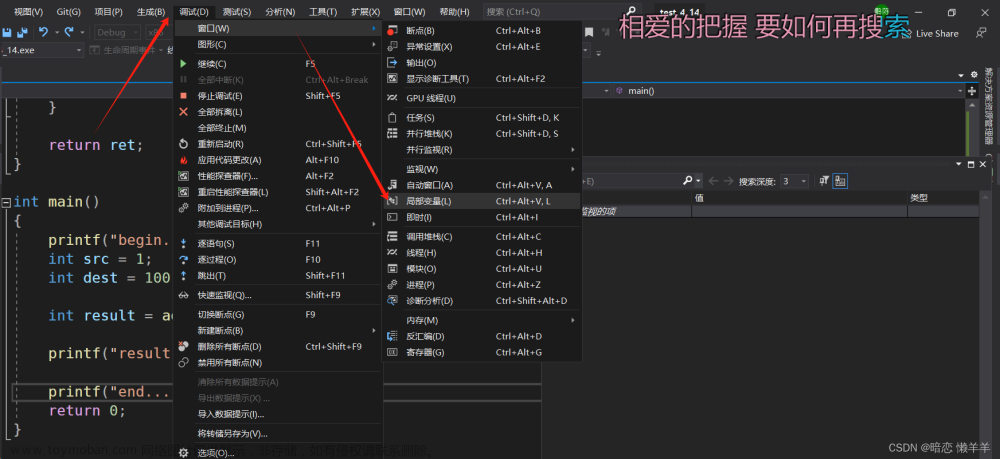Expand Watch (监视) submenu
The image size is (1000, 459).
coord(482,169)
